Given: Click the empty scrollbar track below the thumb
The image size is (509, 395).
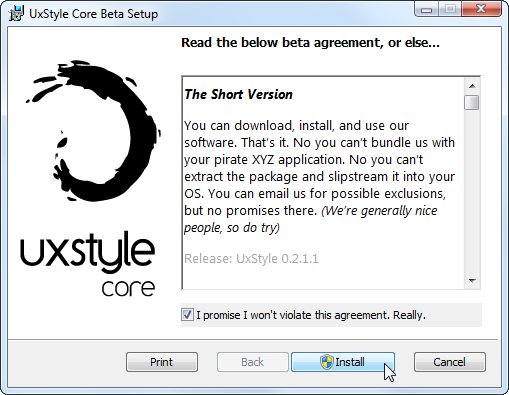Looking at the screenshot, I should [472, 192].
